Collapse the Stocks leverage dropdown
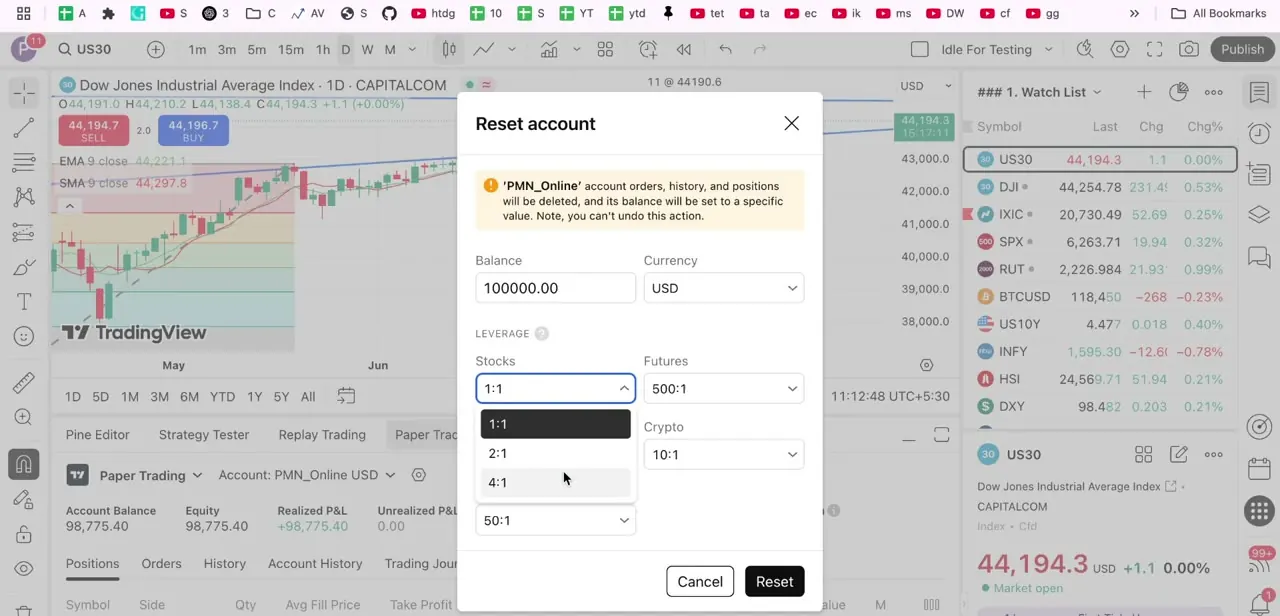Viewport: 1280px width, 616px height. pos(555,388)
